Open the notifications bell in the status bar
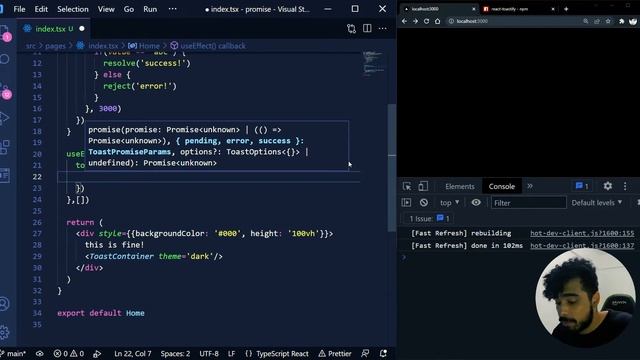The height and width of the screenshot is (360, 640). [383, 353]
